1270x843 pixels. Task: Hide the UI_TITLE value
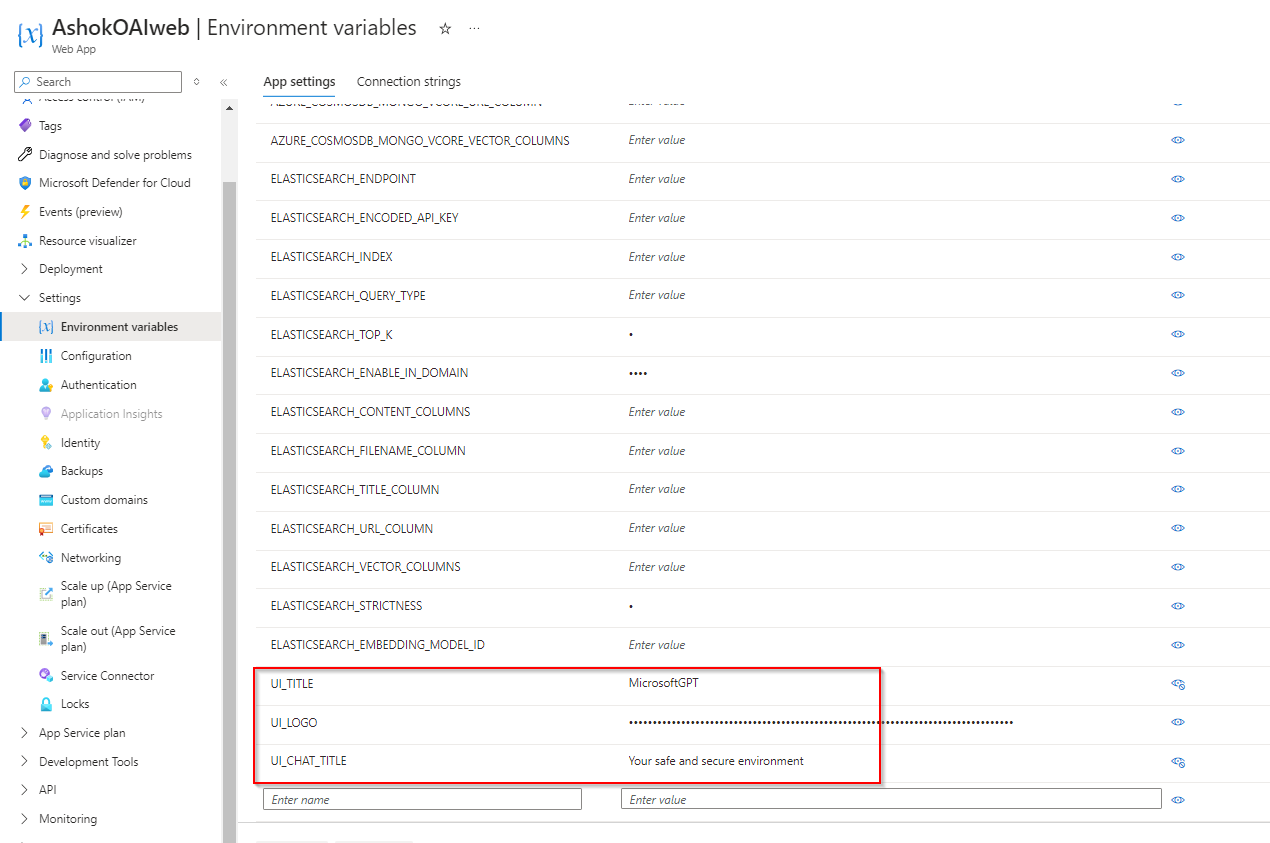pyautogui.click(x=1178, y=684)
